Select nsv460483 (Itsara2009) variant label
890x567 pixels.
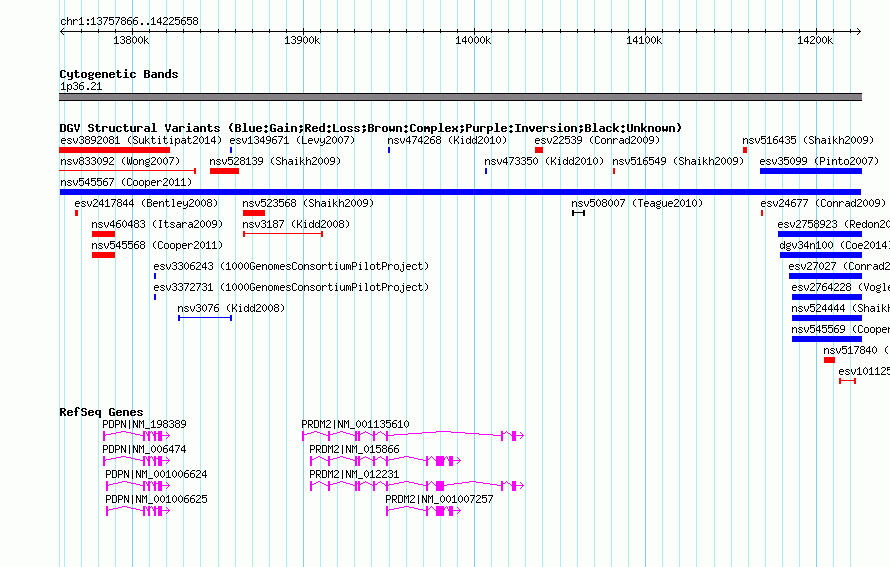point(157,224)
